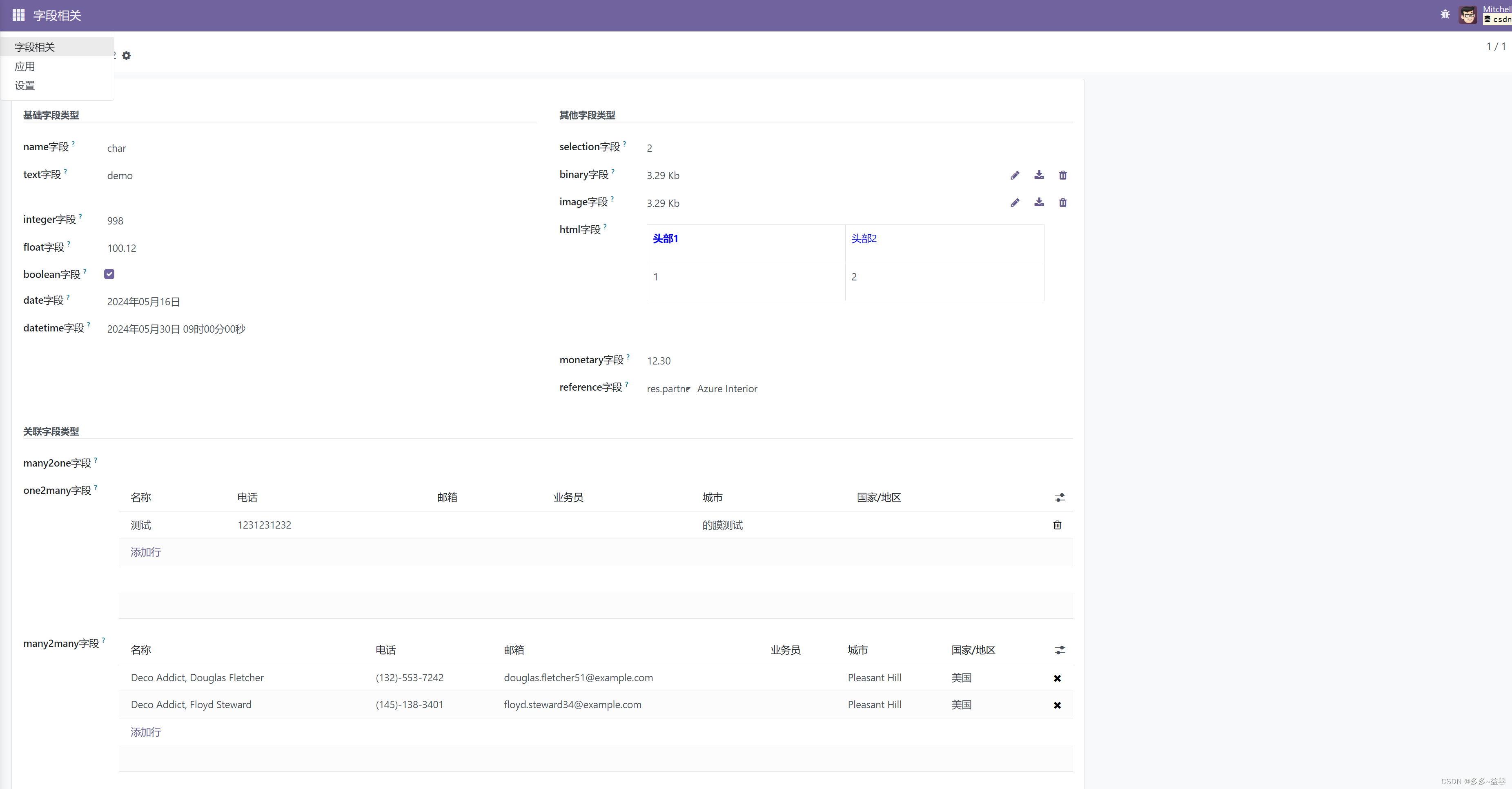The width and height of the screenshot is (1512, 789).
Task: Open the gear settings icon near the breadcrumb
Action: 127,56
